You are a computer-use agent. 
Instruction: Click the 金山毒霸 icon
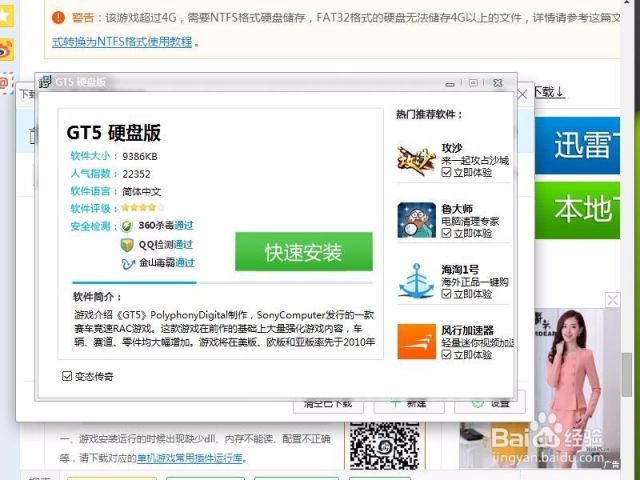tap(128, 264)
